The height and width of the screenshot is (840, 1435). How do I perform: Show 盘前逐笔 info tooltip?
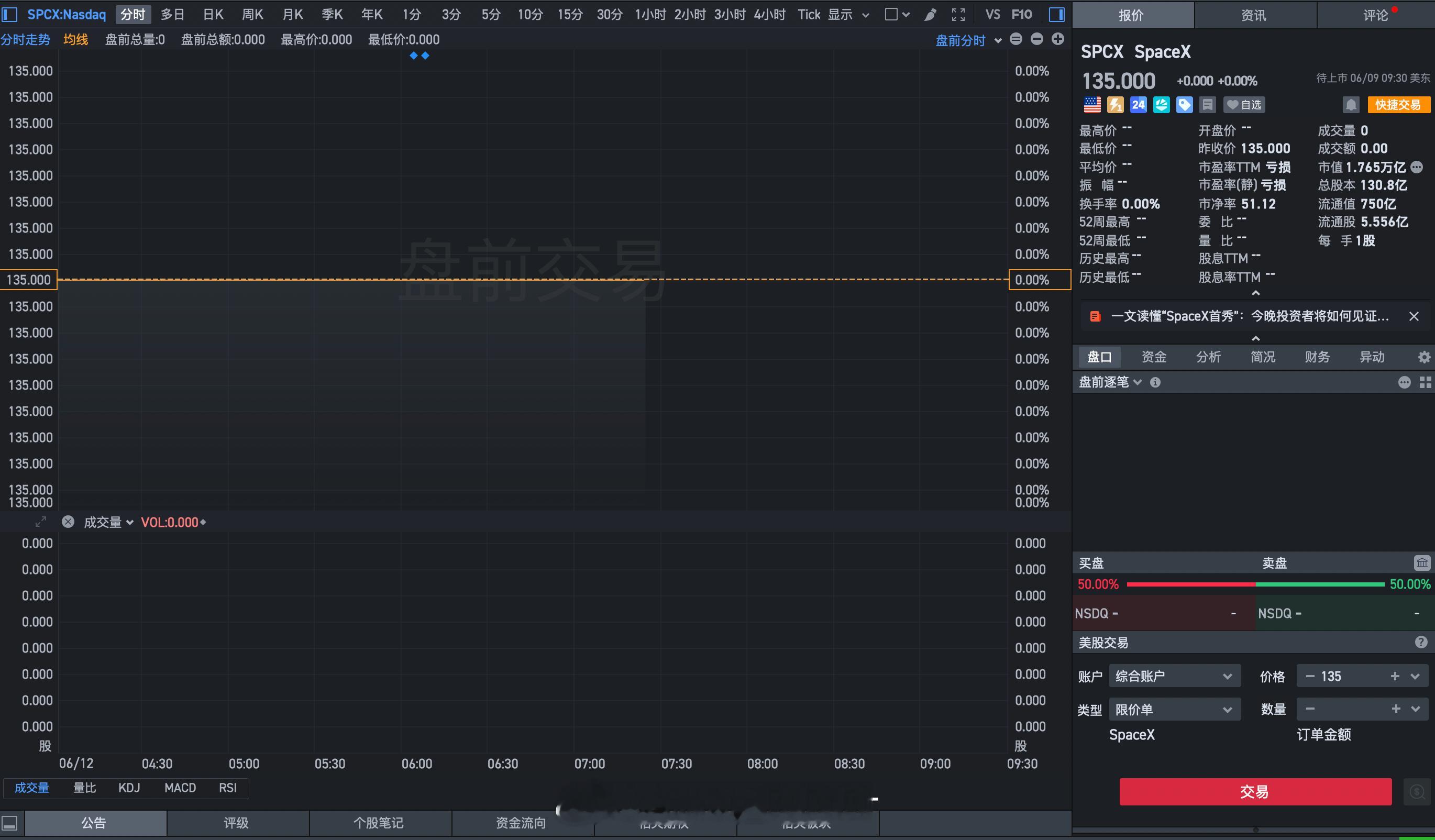[x=1155, y=382]
